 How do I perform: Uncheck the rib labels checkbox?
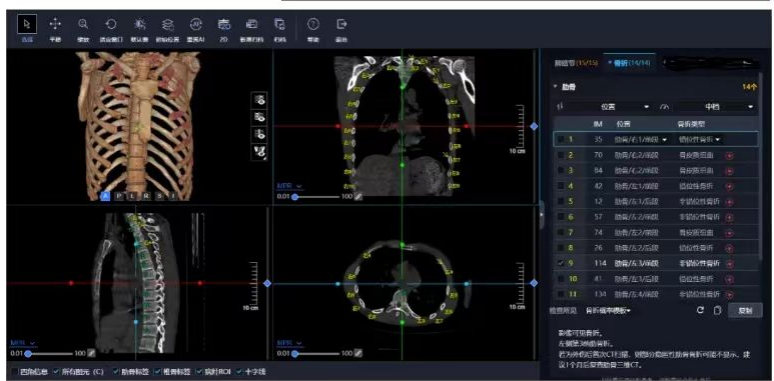(x=117, y=371)
